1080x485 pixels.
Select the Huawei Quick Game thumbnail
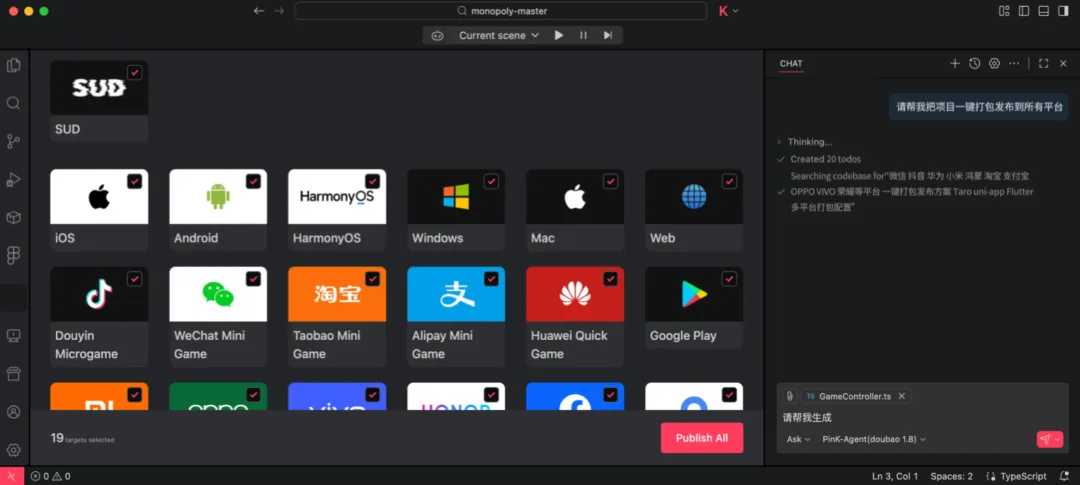coord(575,294)
